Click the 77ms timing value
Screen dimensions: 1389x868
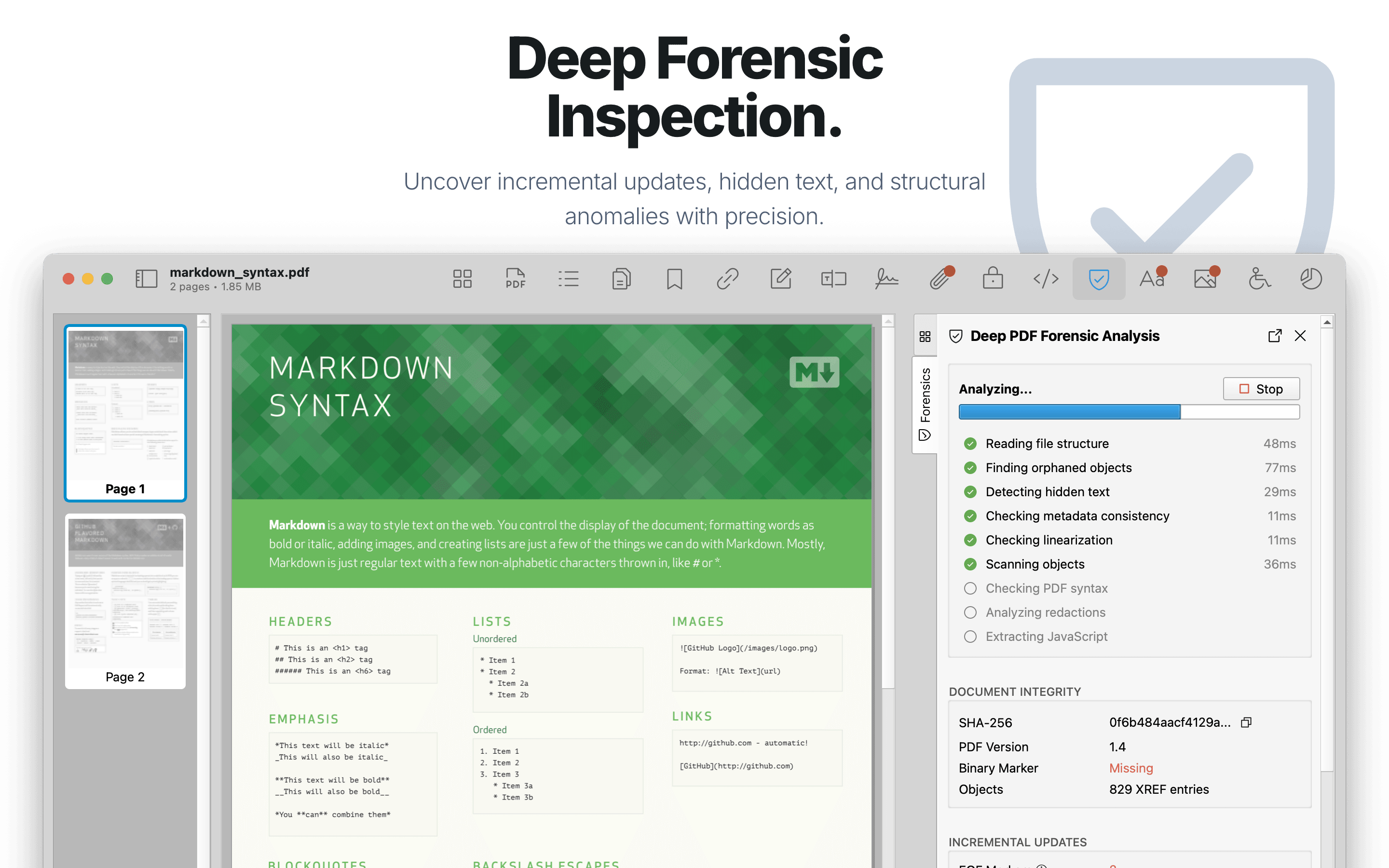1280,467
